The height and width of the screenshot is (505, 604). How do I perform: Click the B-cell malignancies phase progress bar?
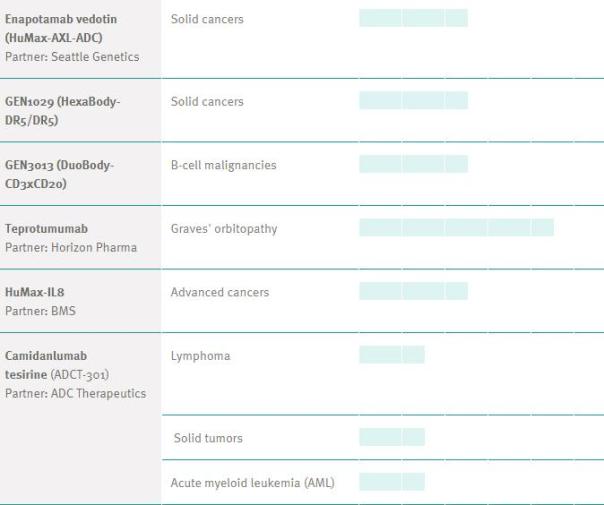[x=413, y=164]
